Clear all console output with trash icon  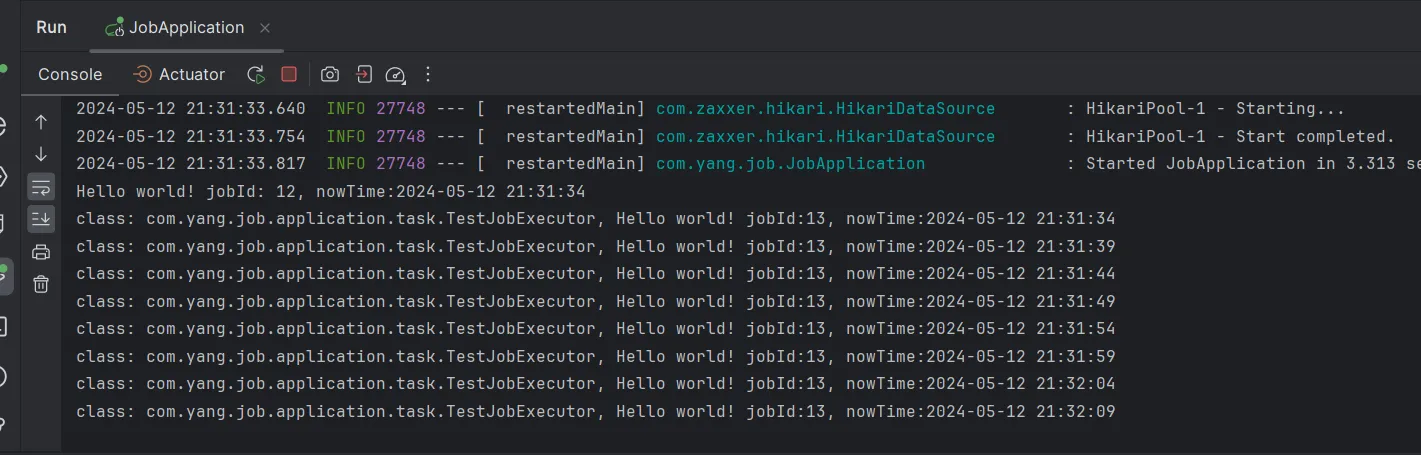pos(41,285)
